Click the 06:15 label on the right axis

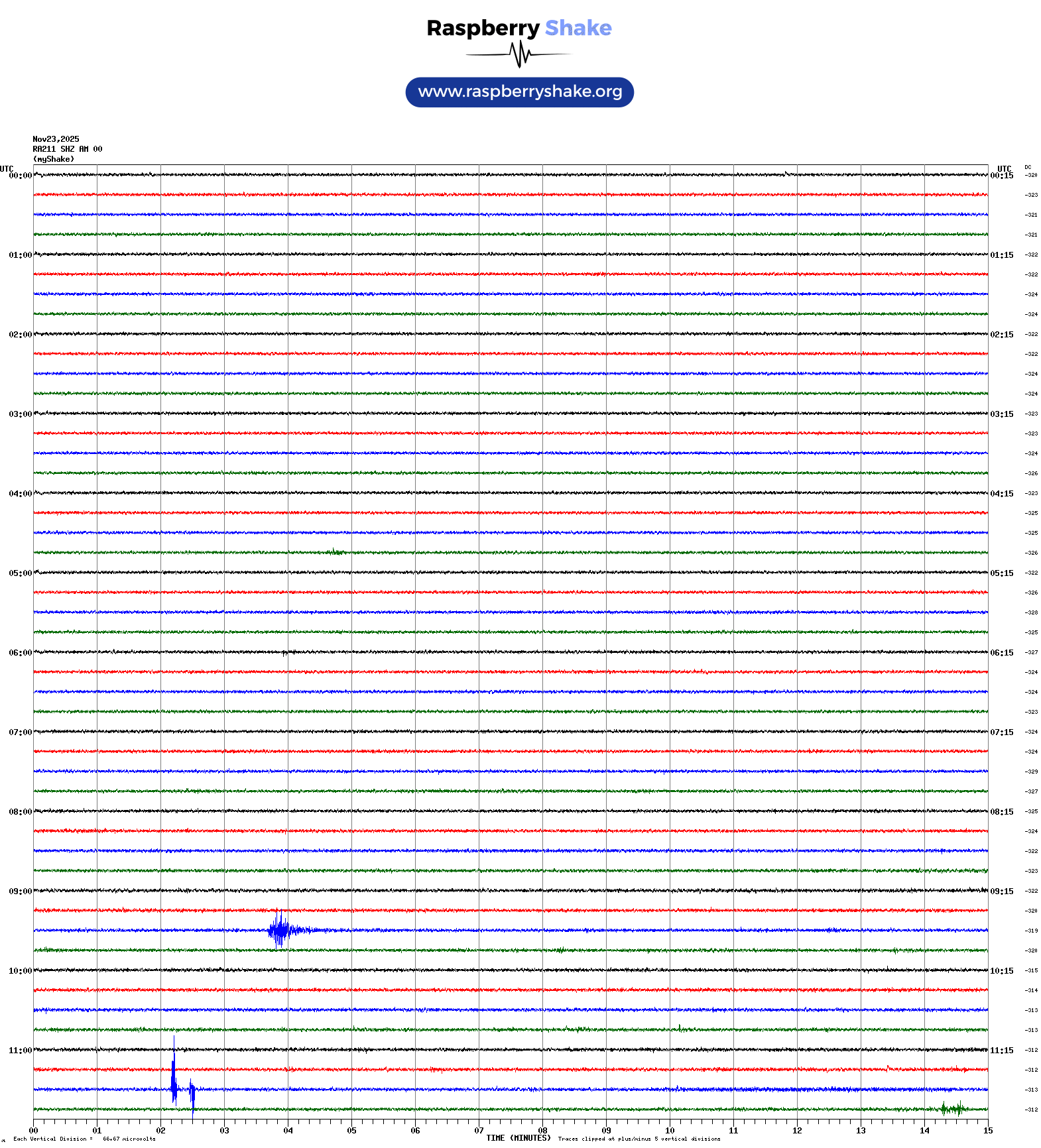[x=1001, y=653]
